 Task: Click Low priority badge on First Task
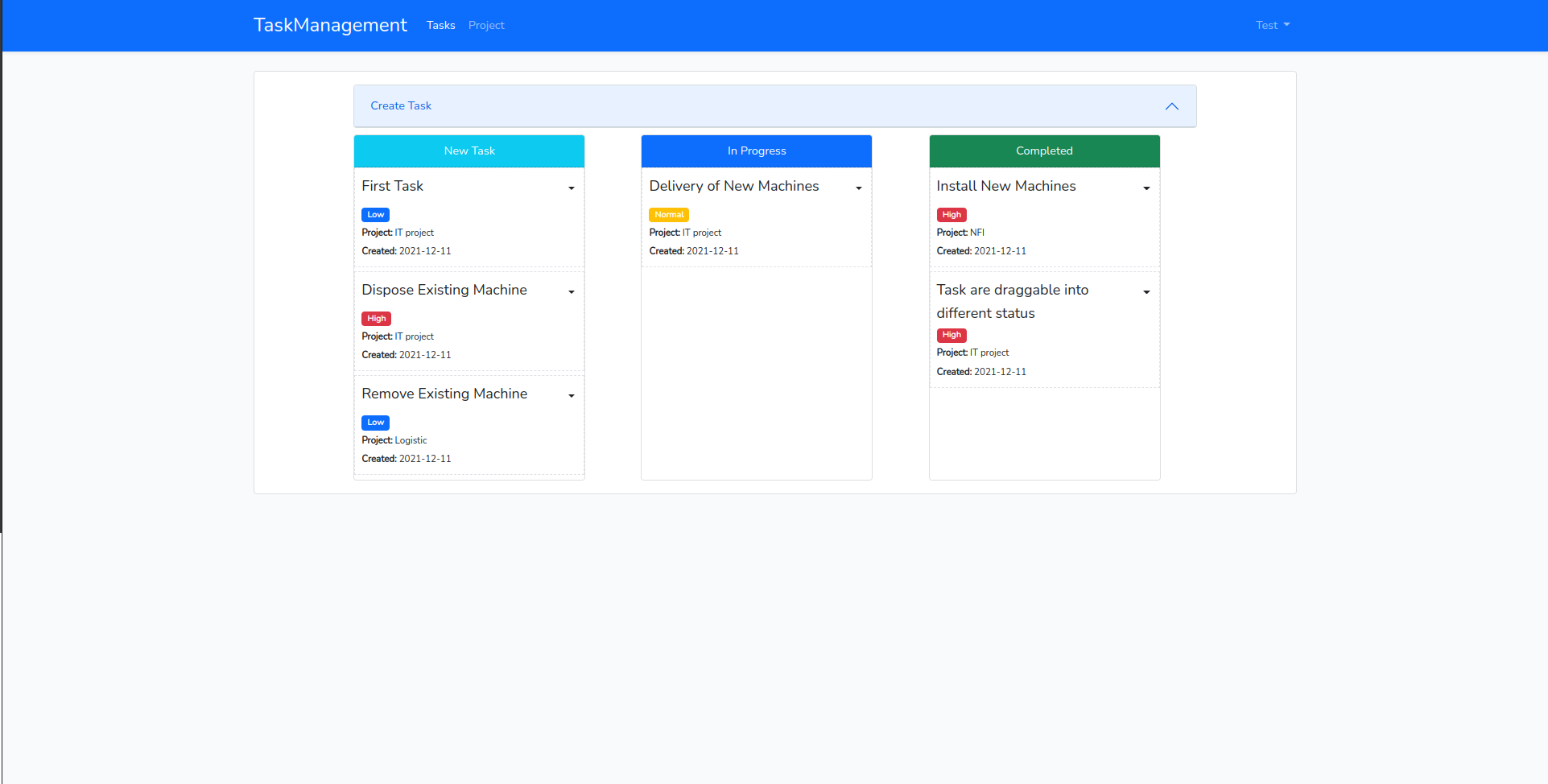tap(375, 215)
